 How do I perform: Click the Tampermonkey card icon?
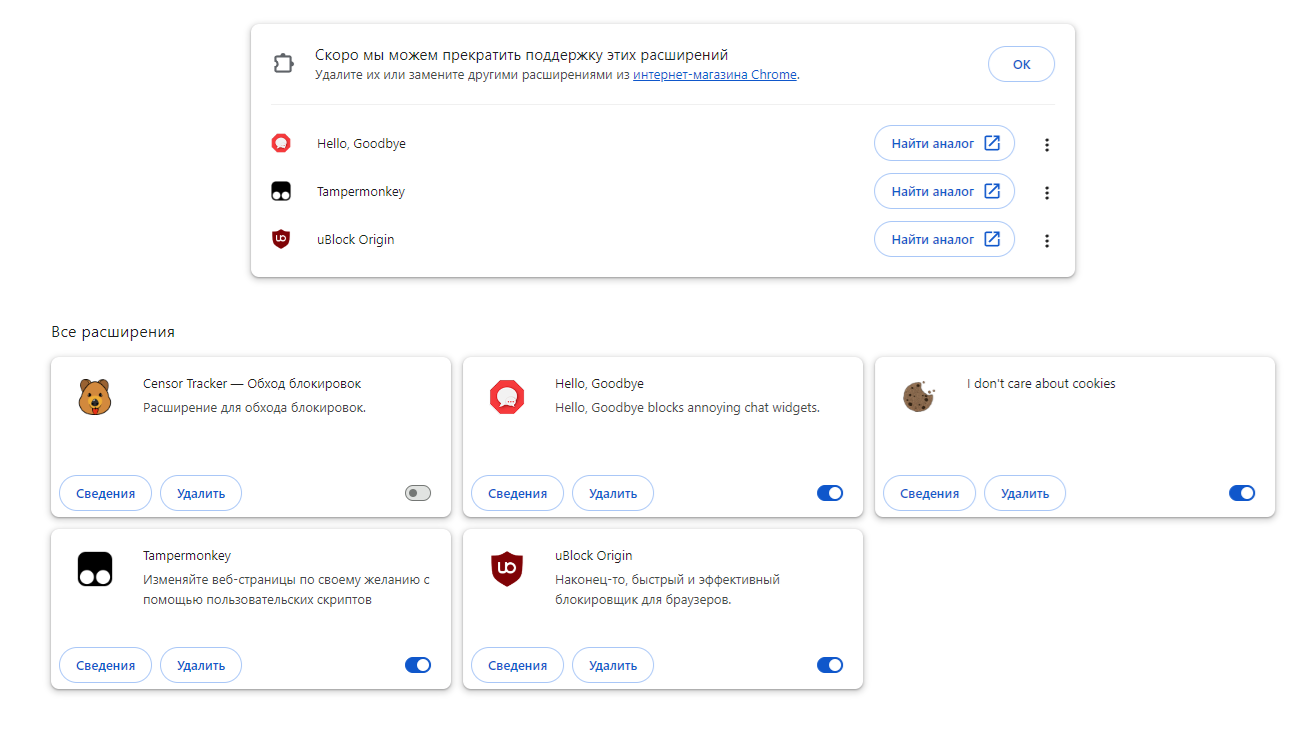pos(95,569)
